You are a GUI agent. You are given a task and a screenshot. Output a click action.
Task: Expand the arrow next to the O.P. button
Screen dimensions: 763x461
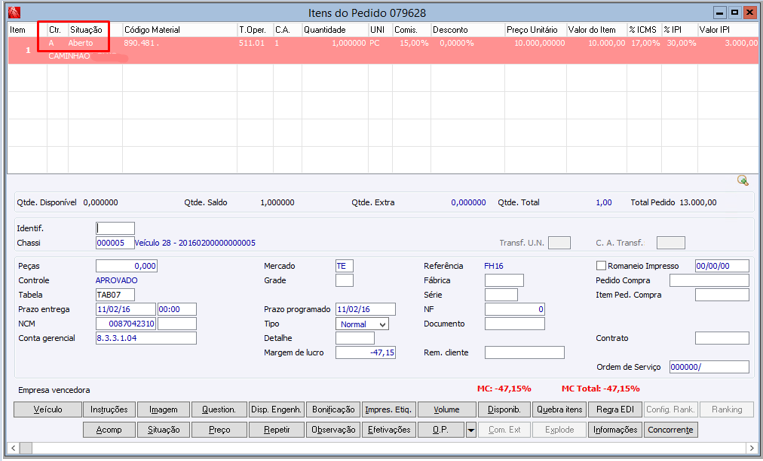click(x=471, y=430)
